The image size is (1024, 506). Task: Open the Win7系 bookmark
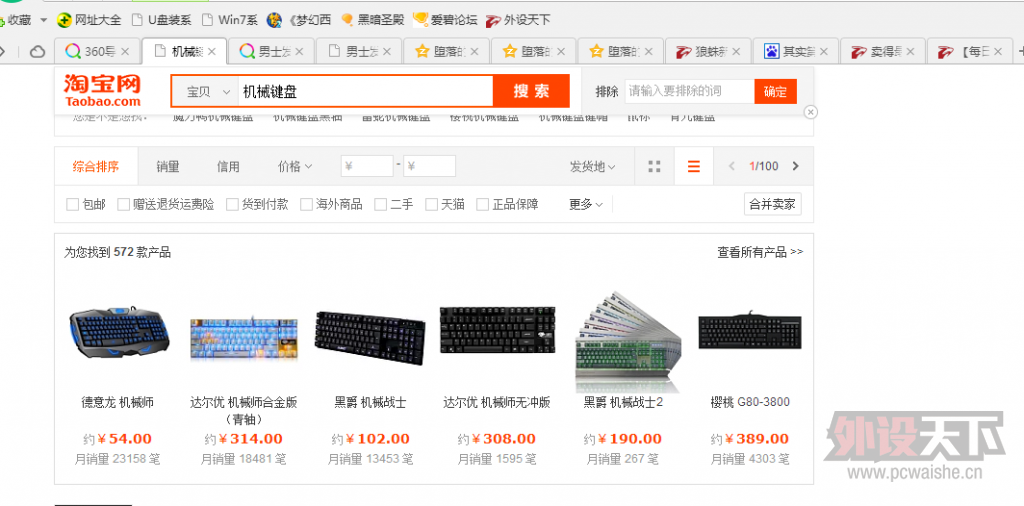point(231,20)
